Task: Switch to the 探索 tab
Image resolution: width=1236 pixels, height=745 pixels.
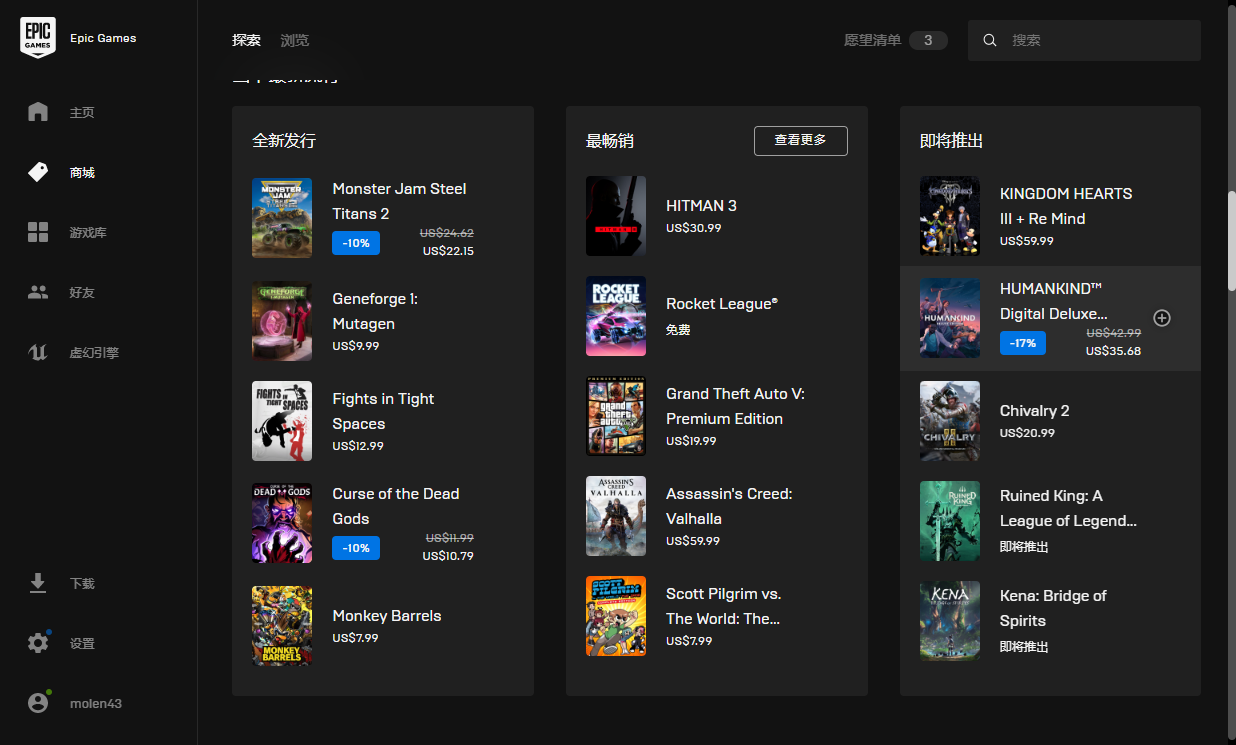Action: tap(246, 40)
